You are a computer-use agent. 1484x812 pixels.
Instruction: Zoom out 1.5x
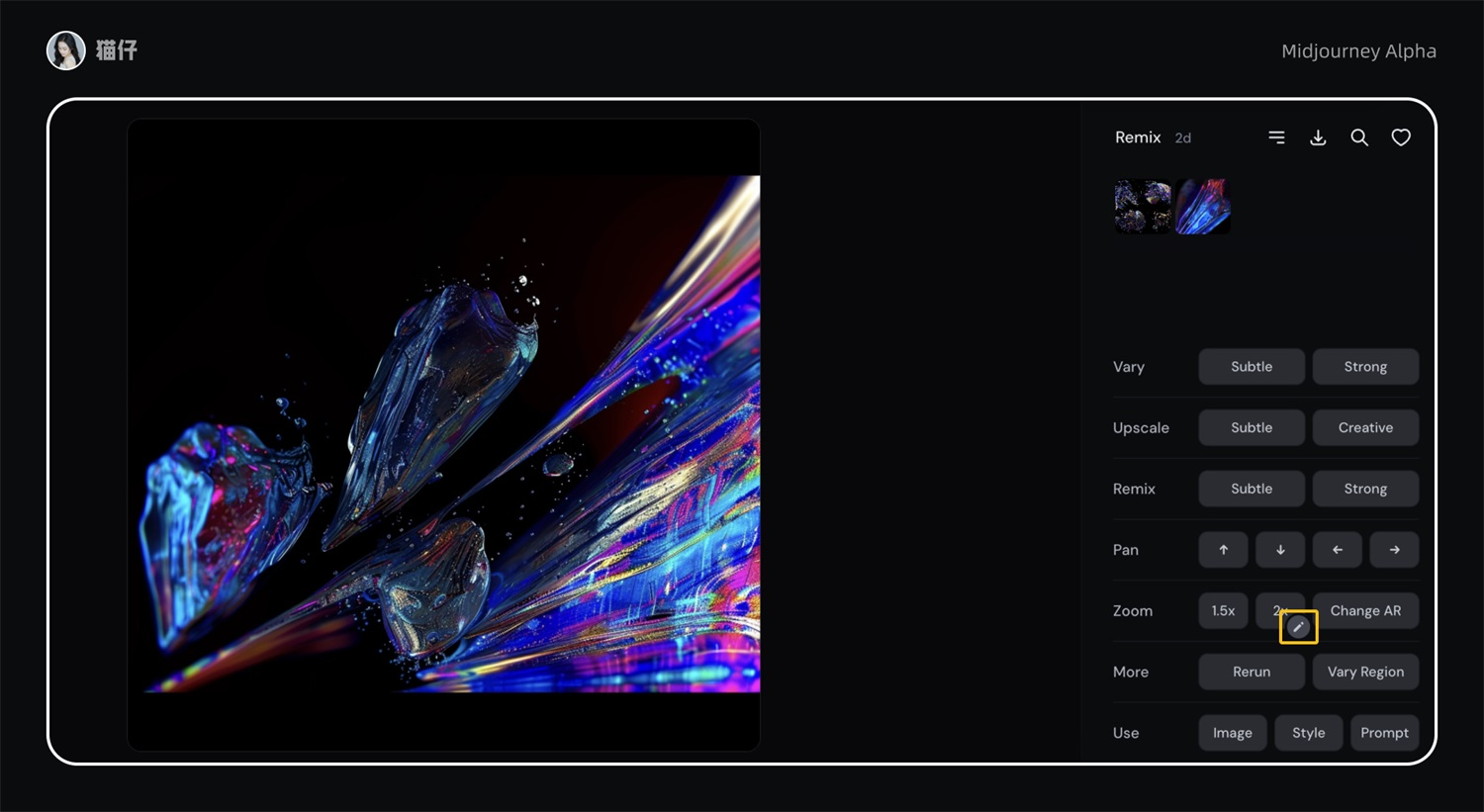click(x=1223, y=611)
